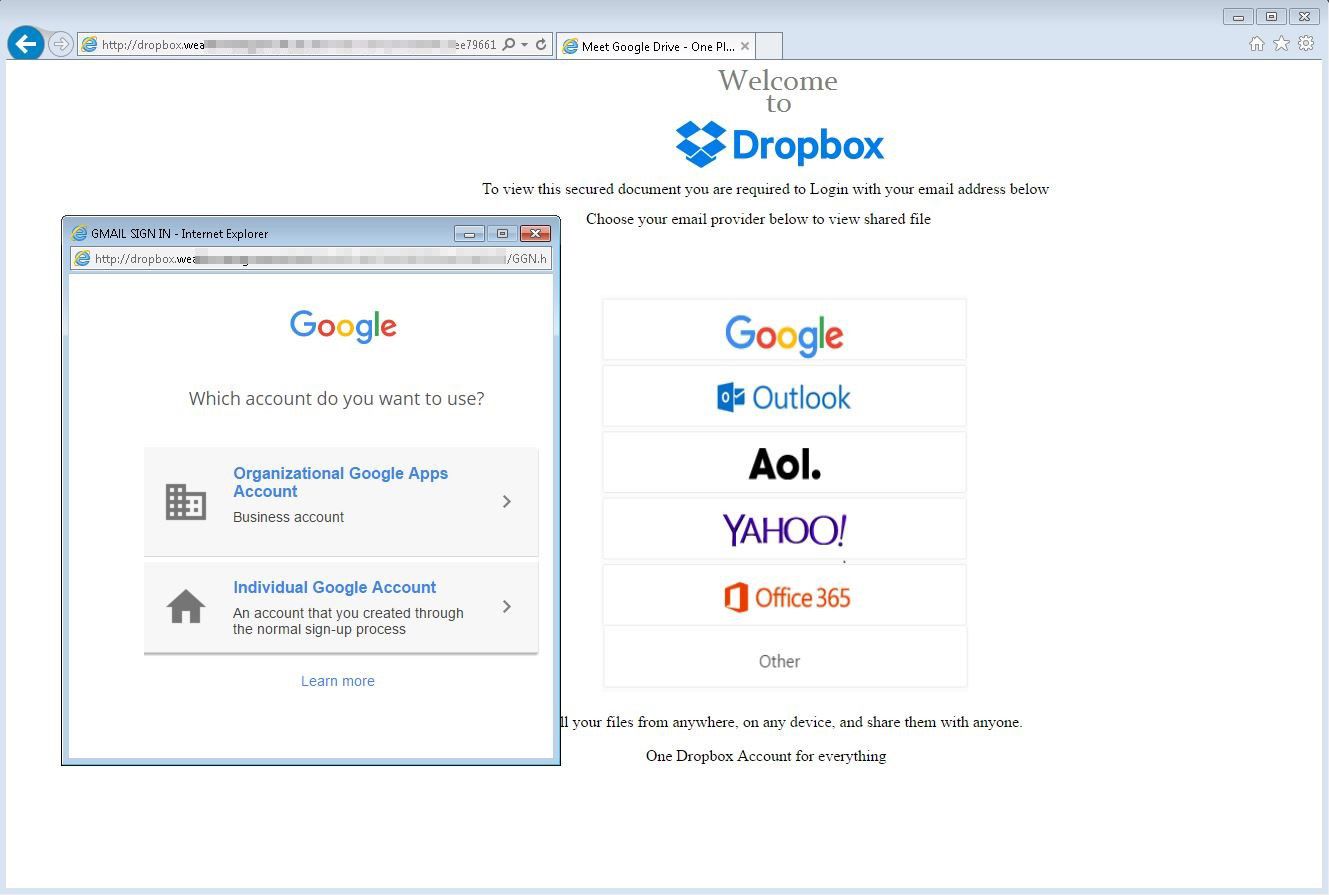Select Organizational Google Apps Account option
1329x895 pixels.
341,501
